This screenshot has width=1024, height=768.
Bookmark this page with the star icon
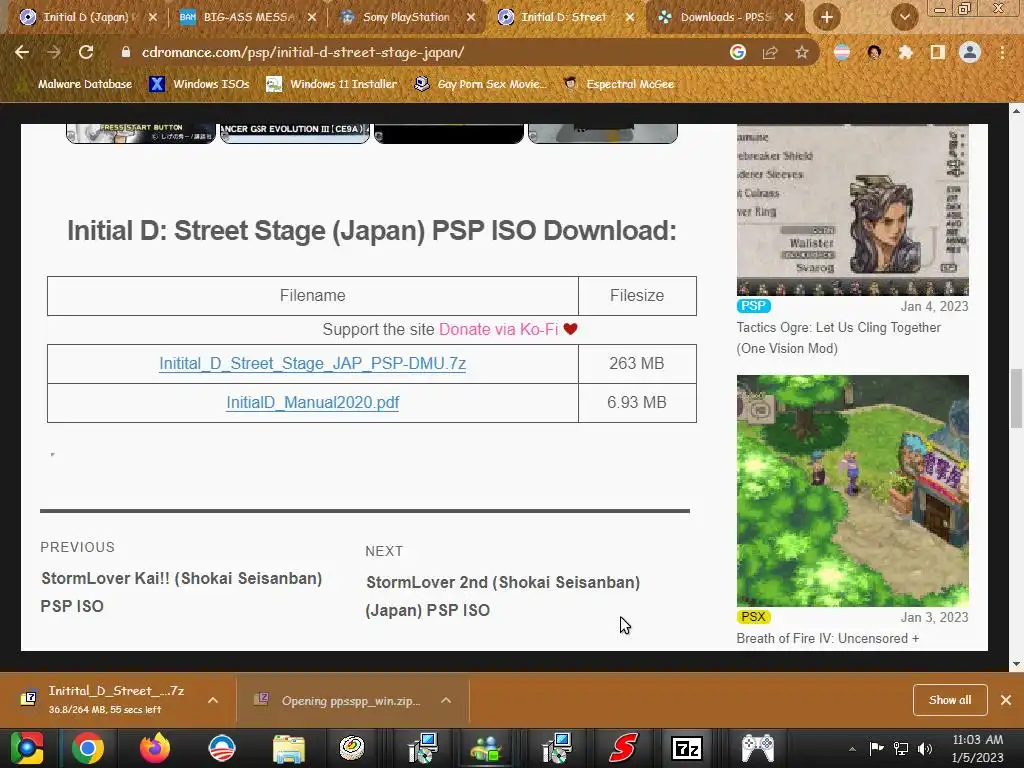[802, 52]
